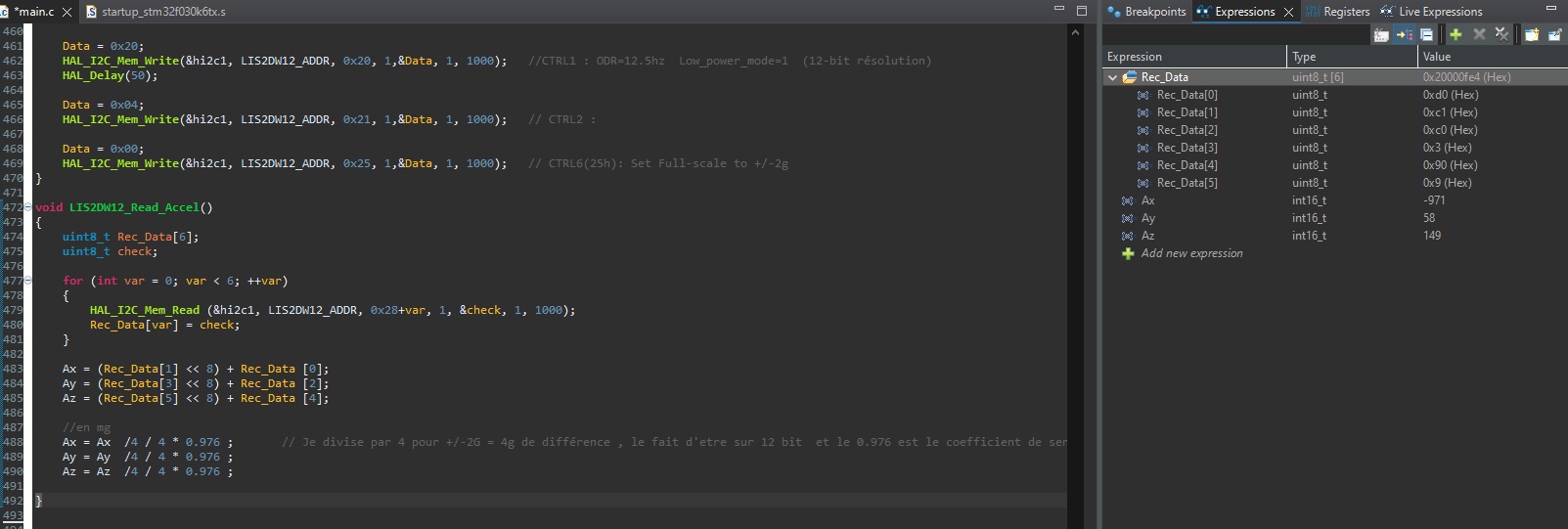Select the Ax expression row
The width and height of the screenshot is (1568, 529).
[x=1148, y=200]
